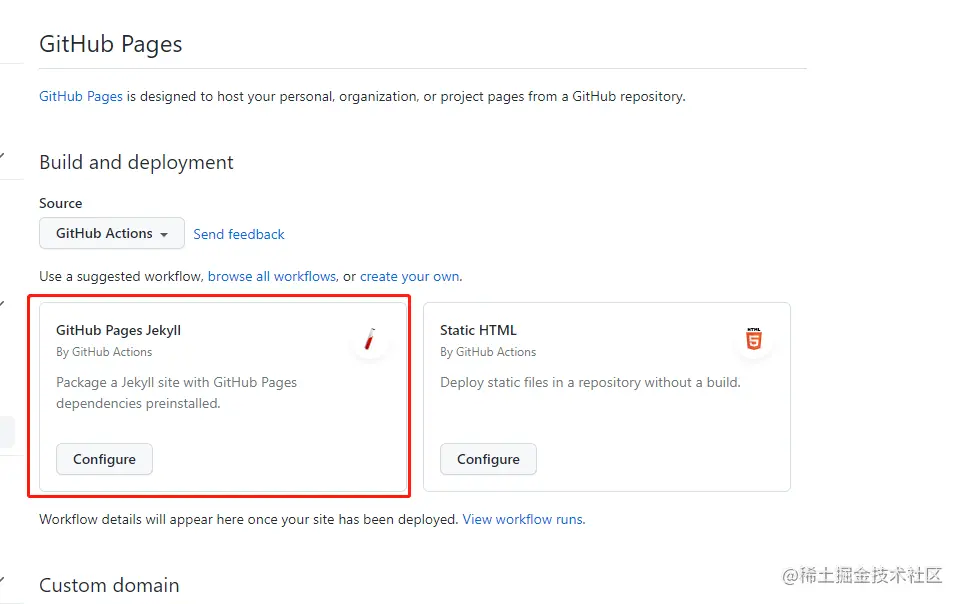961x604 pixels.
Task: Open the GitHub Pages documentation link
Action: point(81,96)
